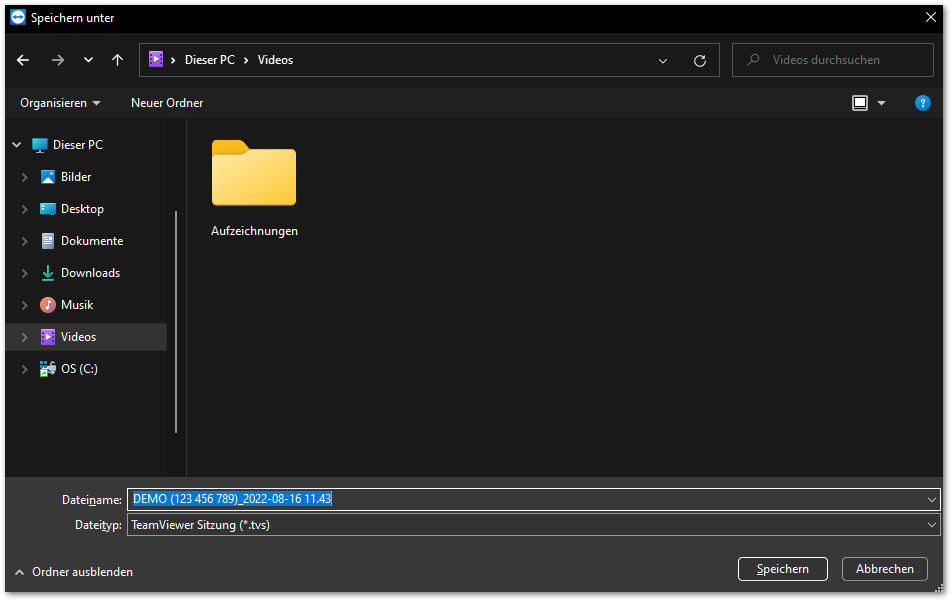The image size is (952, 601).
Task: Hide folders with 'Ordner ausblenden'
Action: coord(74,572)
